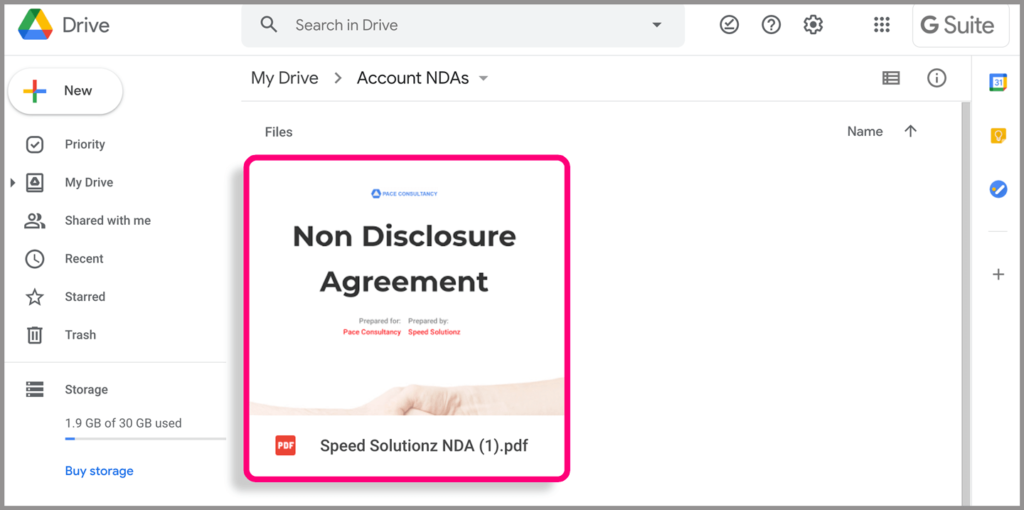Open the Settings gear icon
Viewport: 1024px width, 510px height.
813,25
